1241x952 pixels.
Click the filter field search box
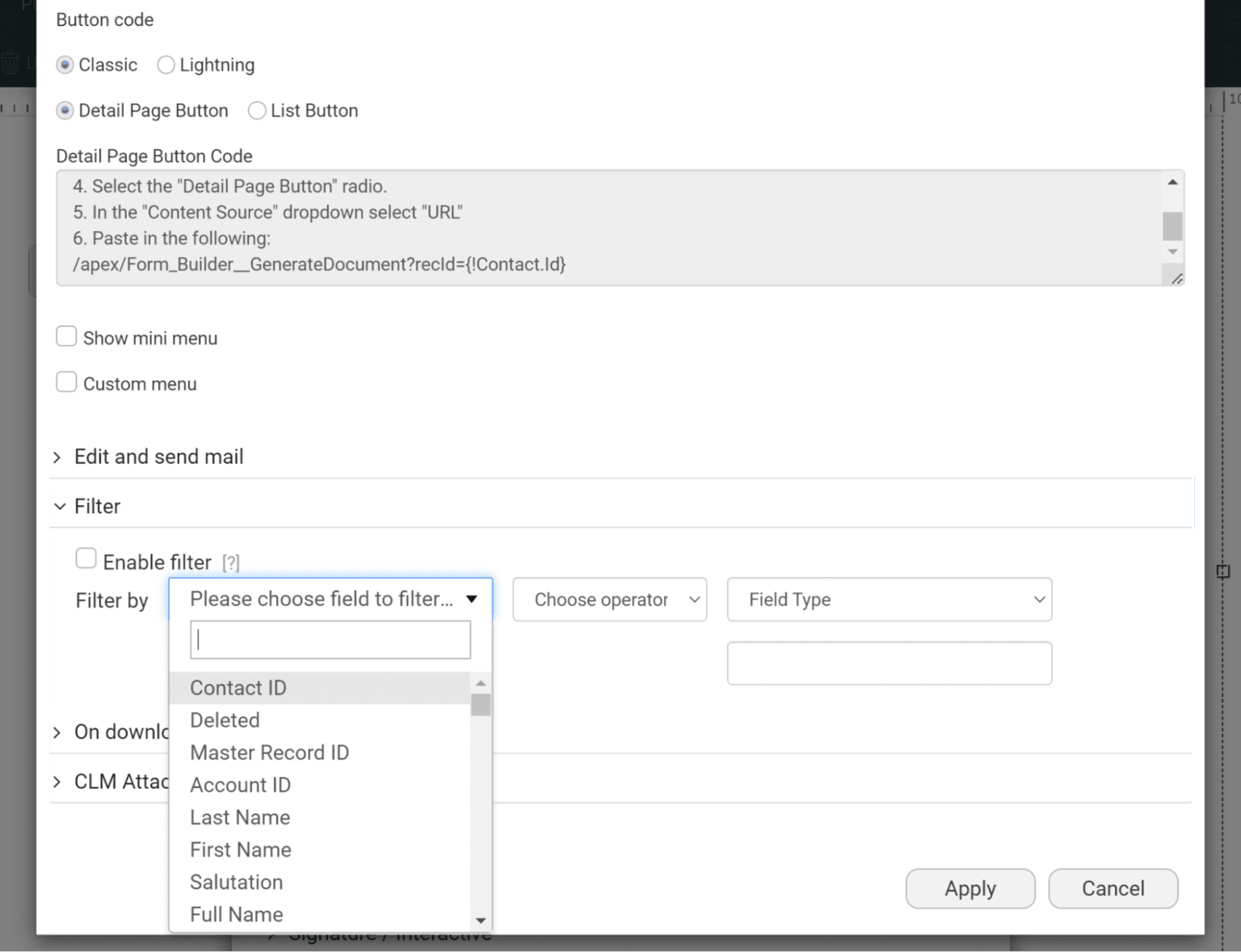pos(330,640)
